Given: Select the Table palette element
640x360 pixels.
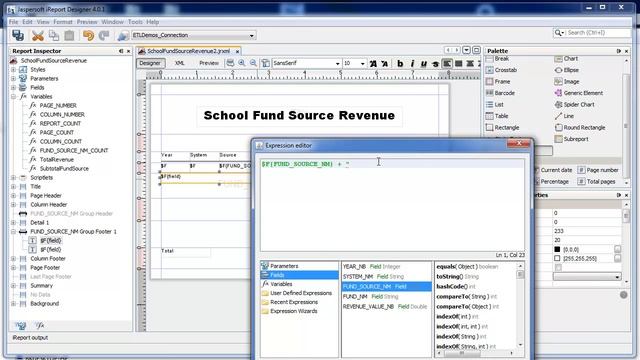Looking at the screenshot, I should pos(497,116).
